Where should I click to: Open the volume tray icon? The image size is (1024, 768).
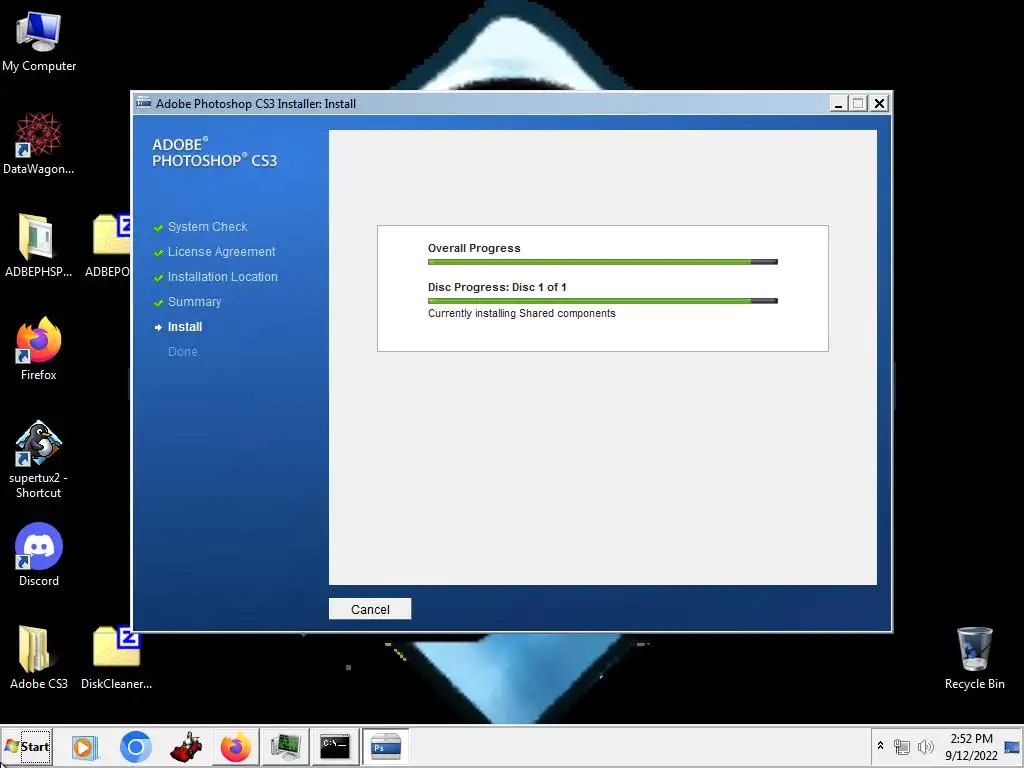click(925, 746)
